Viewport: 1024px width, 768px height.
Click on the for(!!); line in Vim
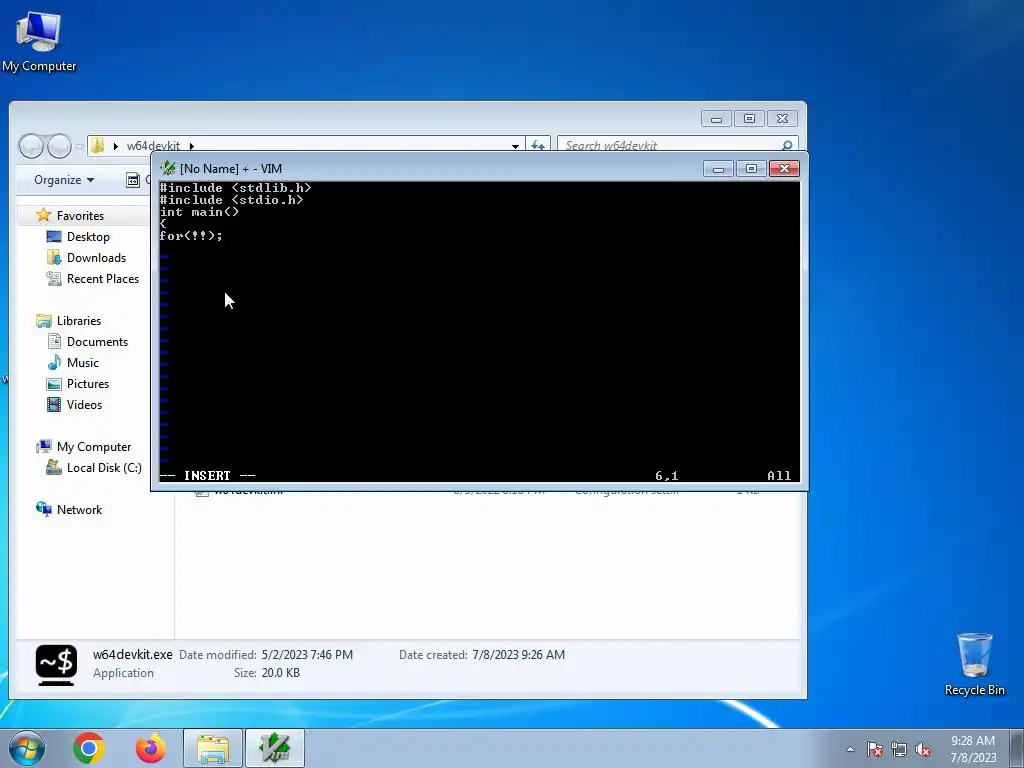[191, 236]
